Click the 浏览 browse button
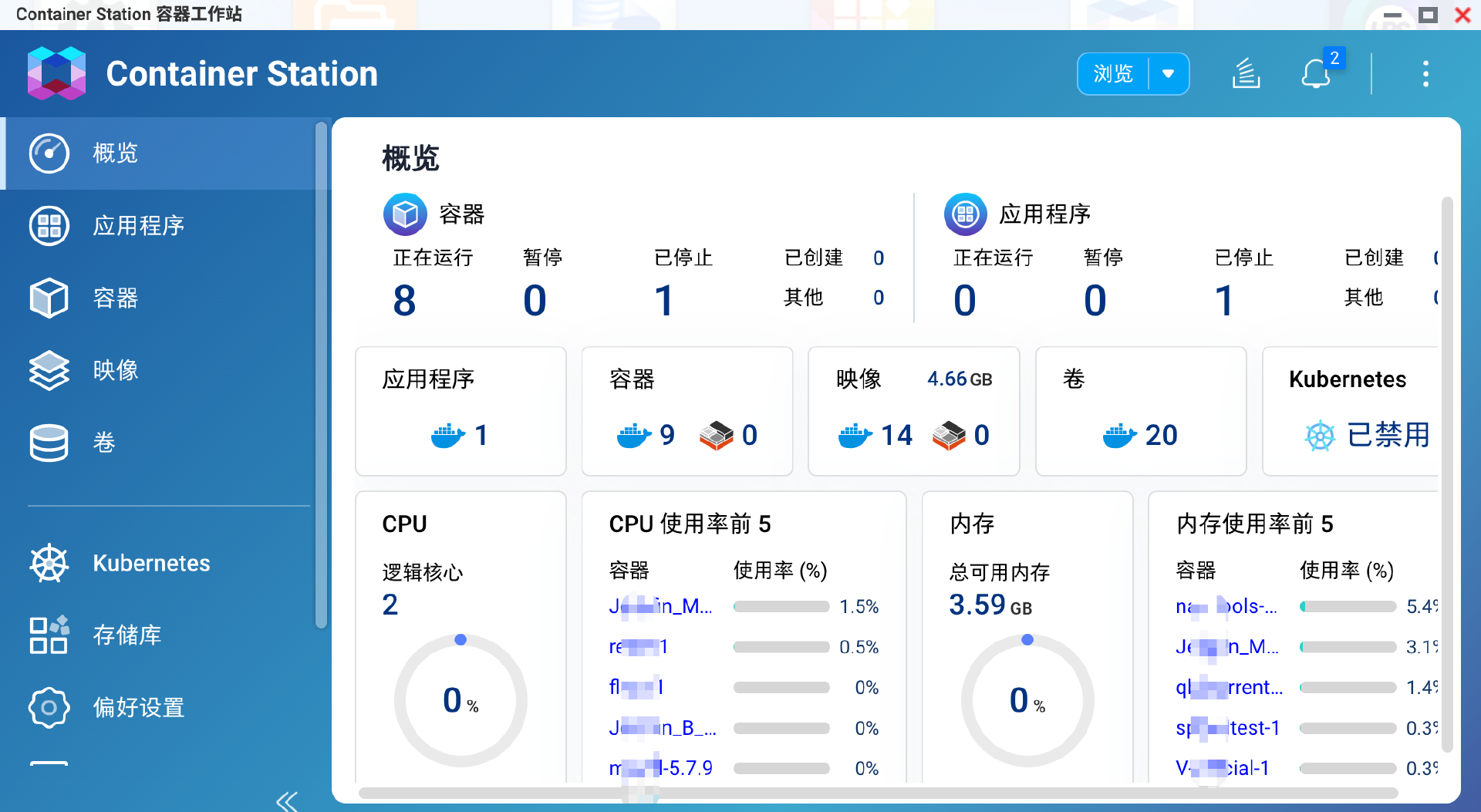 (x=1112, y=74)
